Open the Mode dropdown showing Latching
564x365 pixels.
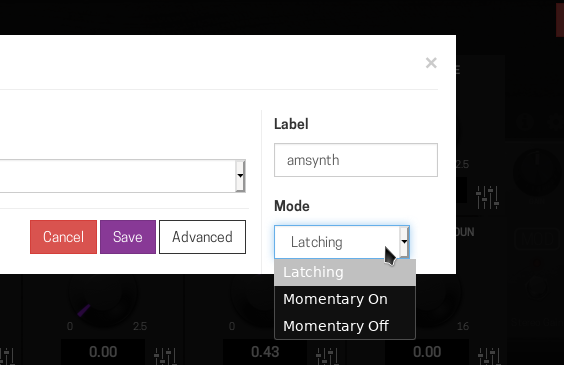pyautogui.click(x=342, y=242)
